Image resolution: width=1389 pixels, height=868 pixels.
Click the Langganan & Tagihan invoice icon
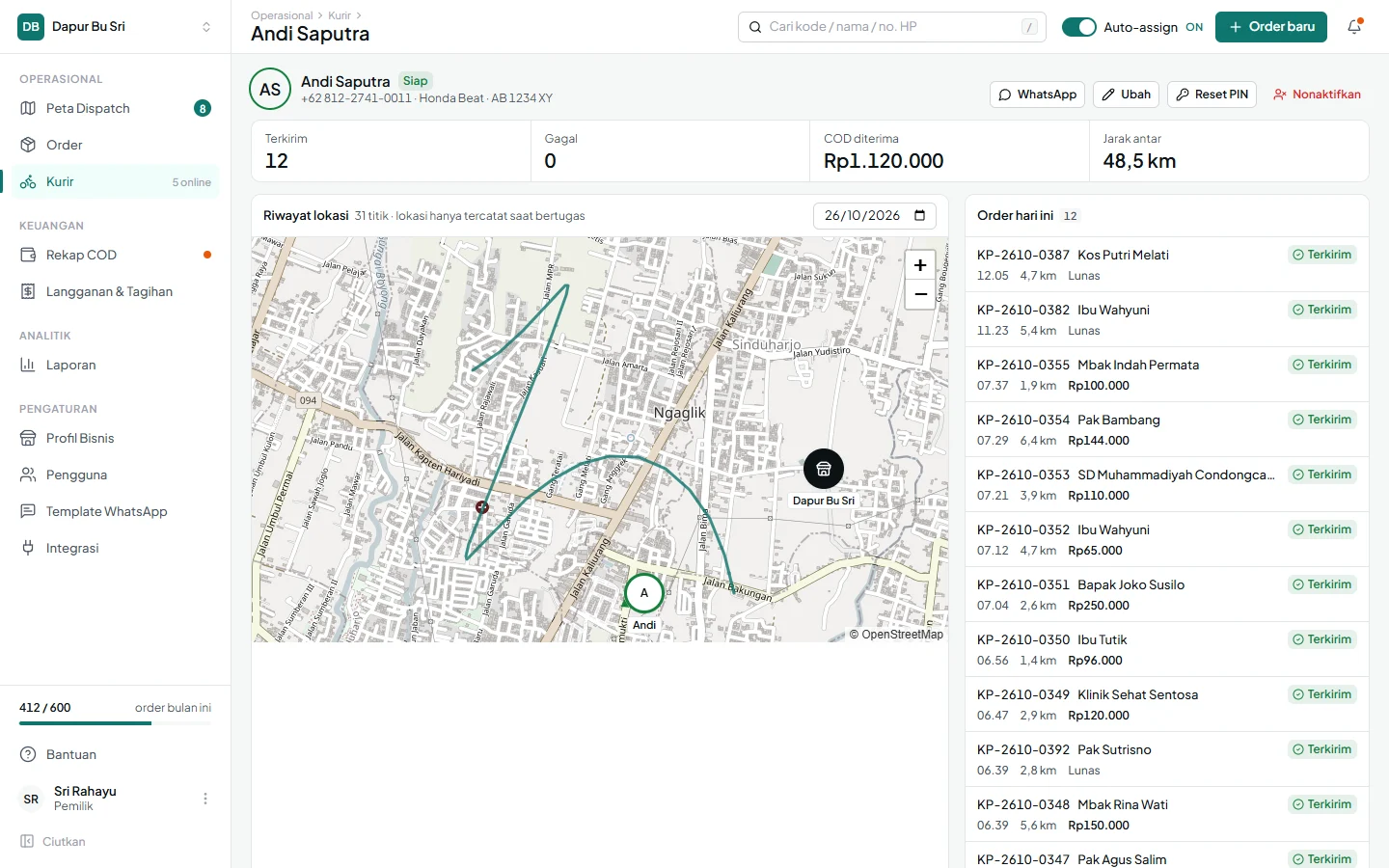(28, 291)
